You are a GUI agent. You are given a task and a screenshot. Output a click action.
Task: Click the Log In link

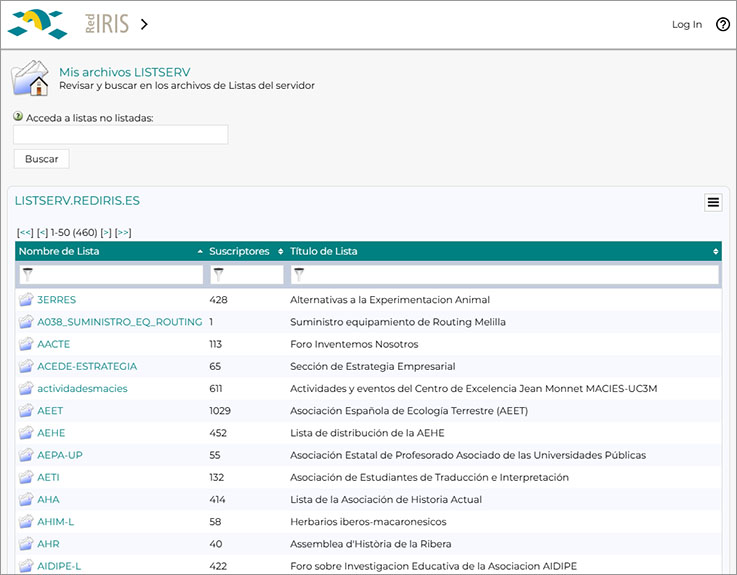coord(687,24)
